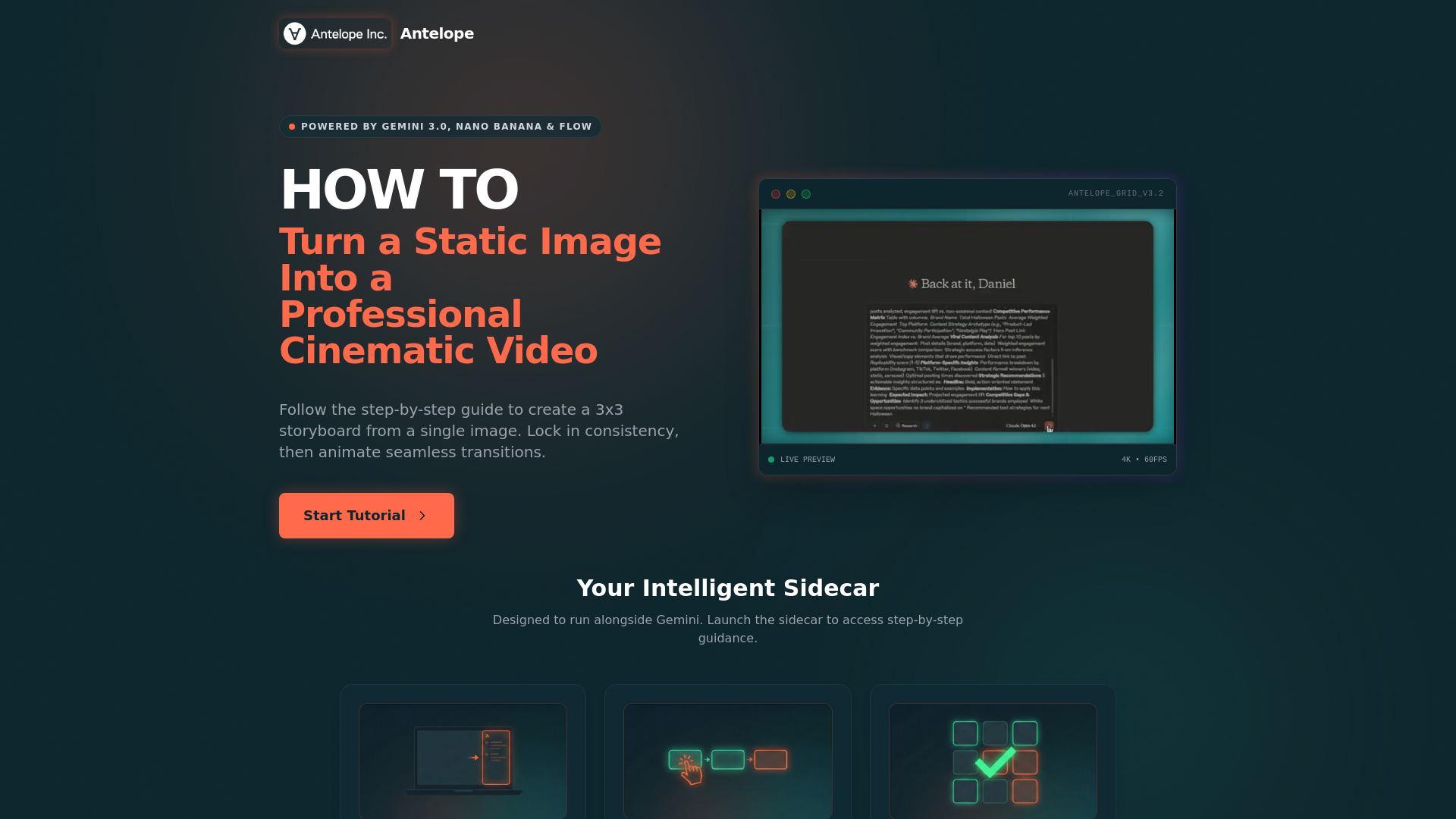Click the yellow dot in the preview window

pyautogui.click(x=791, y=194)
